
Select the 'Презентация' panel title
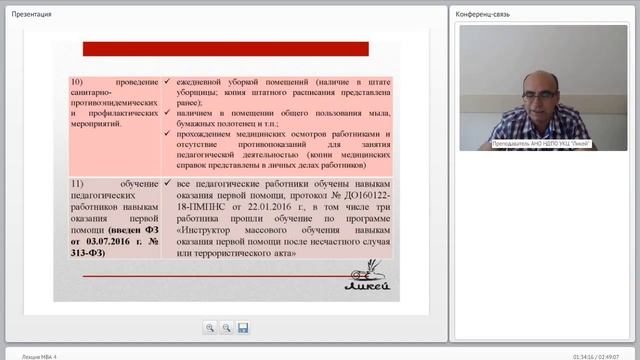[x=31, y=14]
